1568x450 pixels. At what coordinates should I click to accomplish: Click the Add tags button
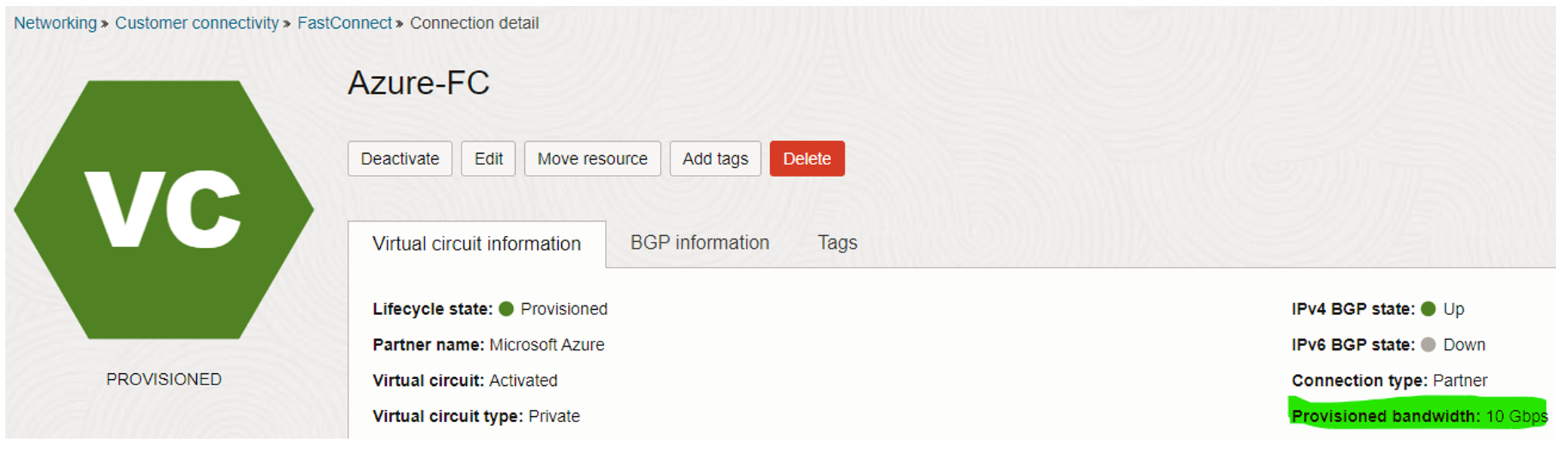714,158
